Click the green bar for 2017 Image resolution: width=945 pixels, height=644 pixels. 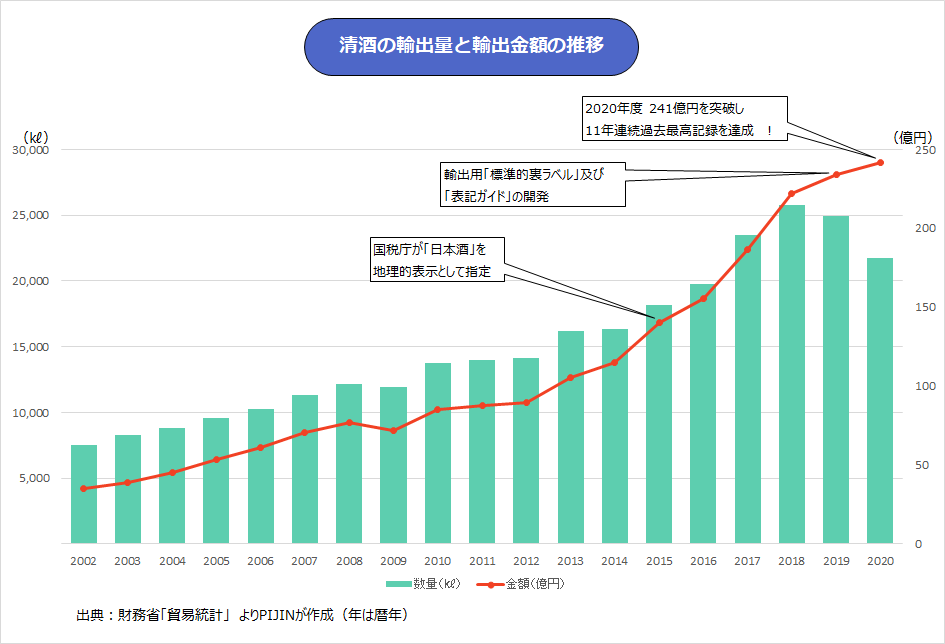pos(747,389)
